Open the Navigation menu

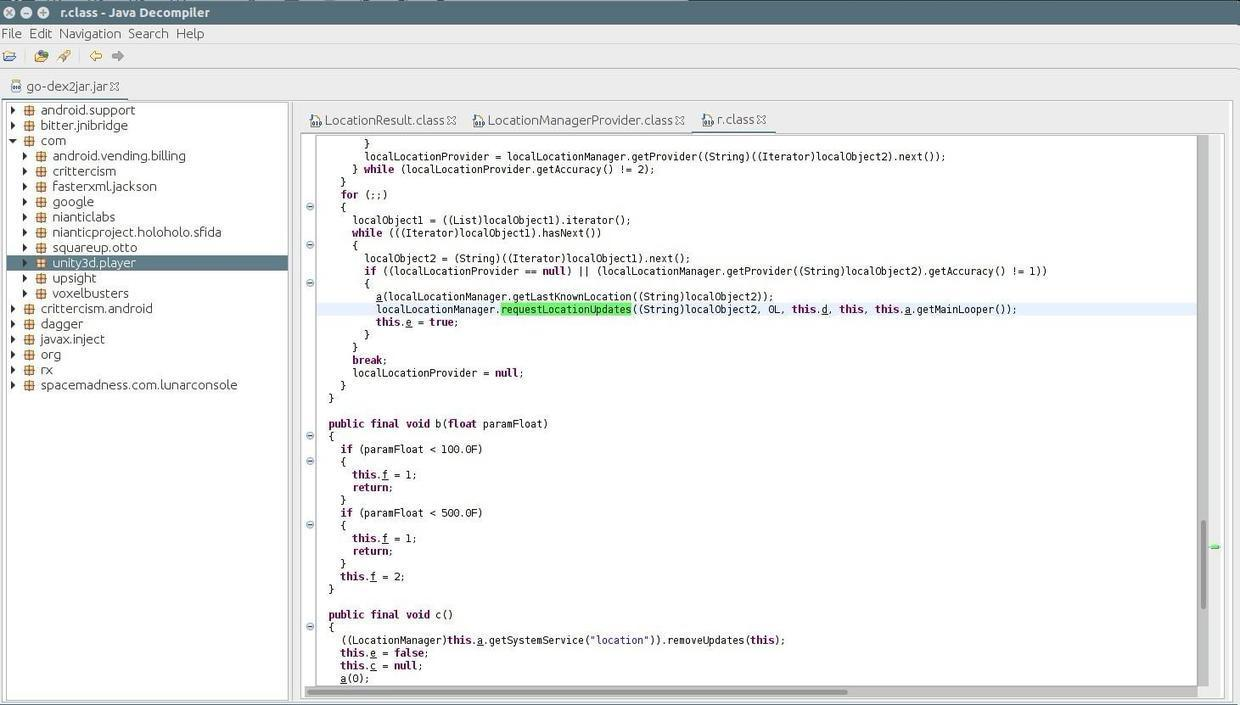(89, 33)
